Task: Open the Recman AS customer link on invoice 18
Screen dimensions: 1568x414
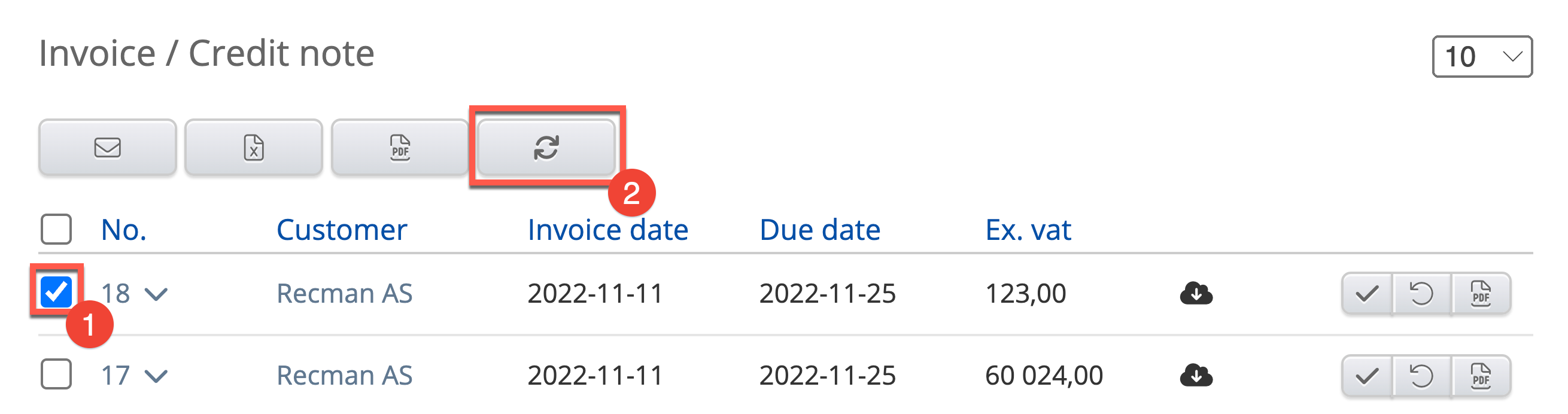Action: pos(344,294)
